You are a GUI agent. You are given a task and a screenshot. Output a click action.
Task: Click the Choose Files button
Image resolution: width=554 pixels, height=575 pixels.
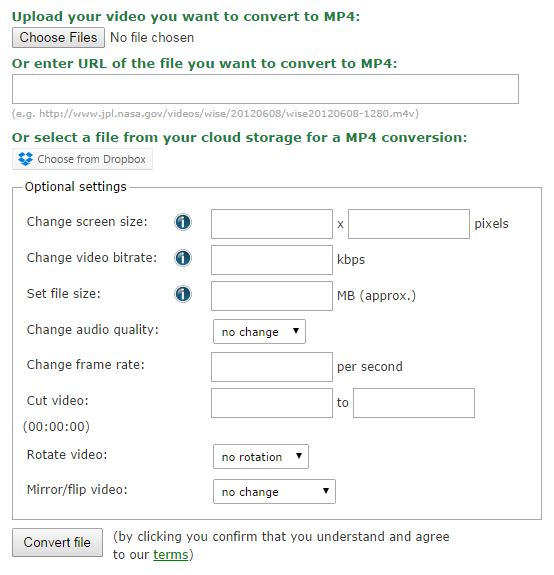coord(58,38)
